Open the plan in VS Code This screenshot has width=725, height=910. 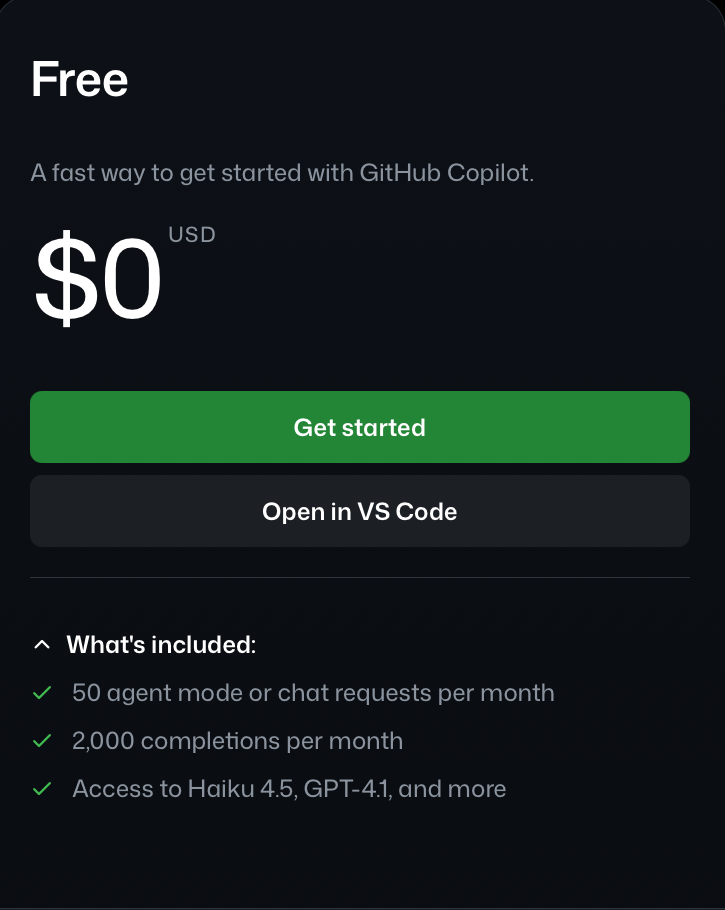pos(360,511)
